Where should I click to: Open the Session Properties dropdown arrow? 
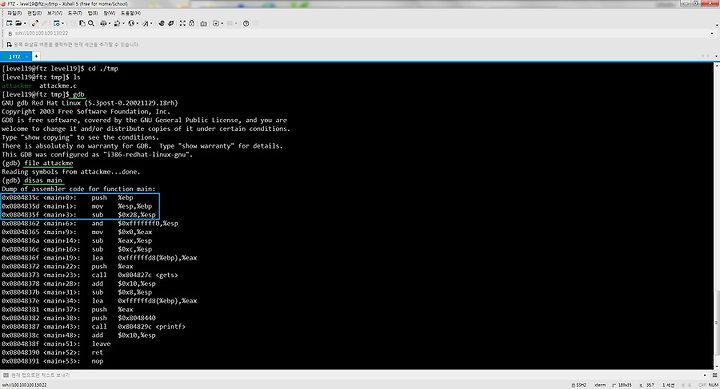coord(62,23)
